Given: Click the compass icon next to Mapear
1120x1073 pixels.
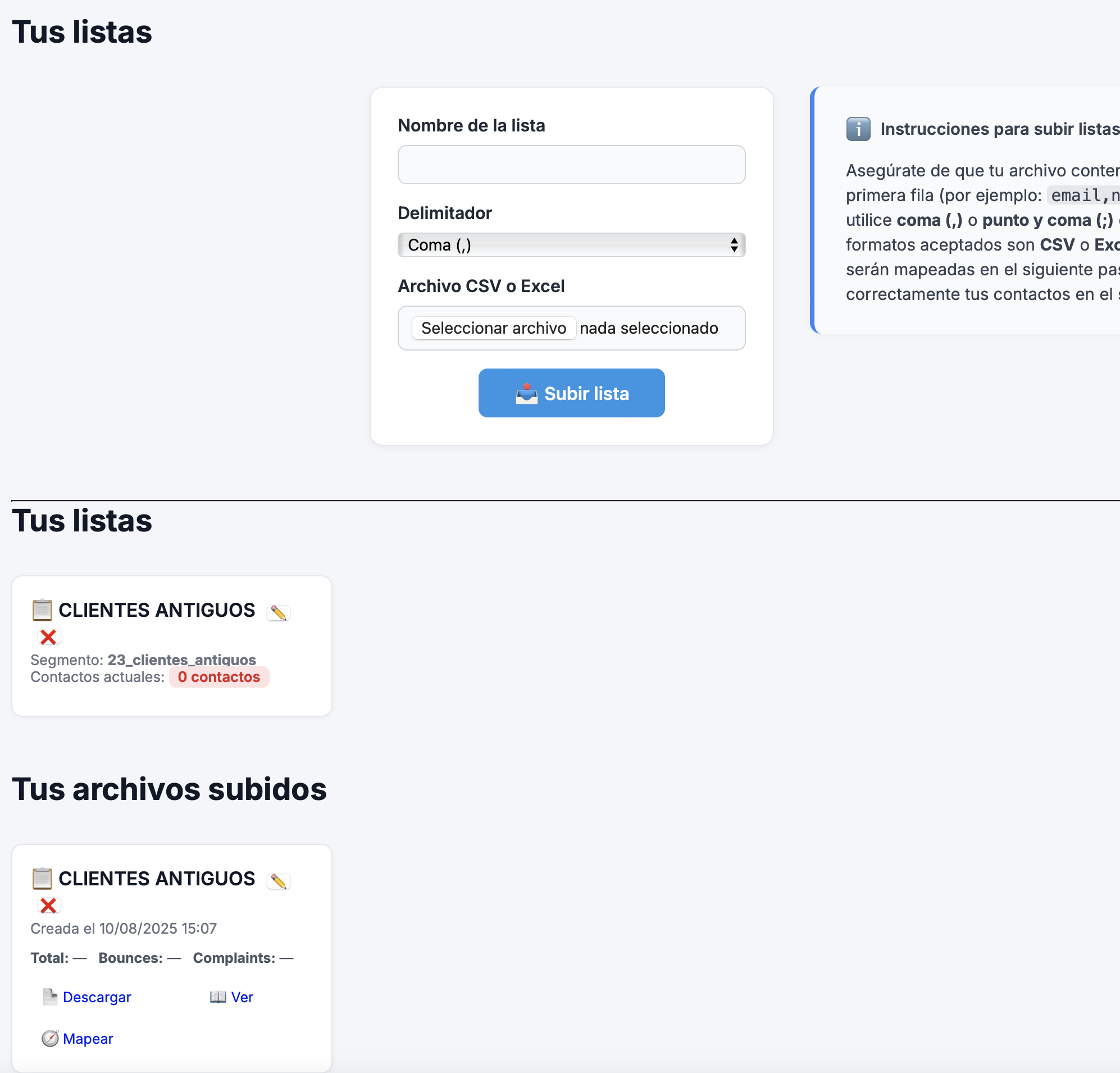Looking at the screenshot, I should [50, 1038].
